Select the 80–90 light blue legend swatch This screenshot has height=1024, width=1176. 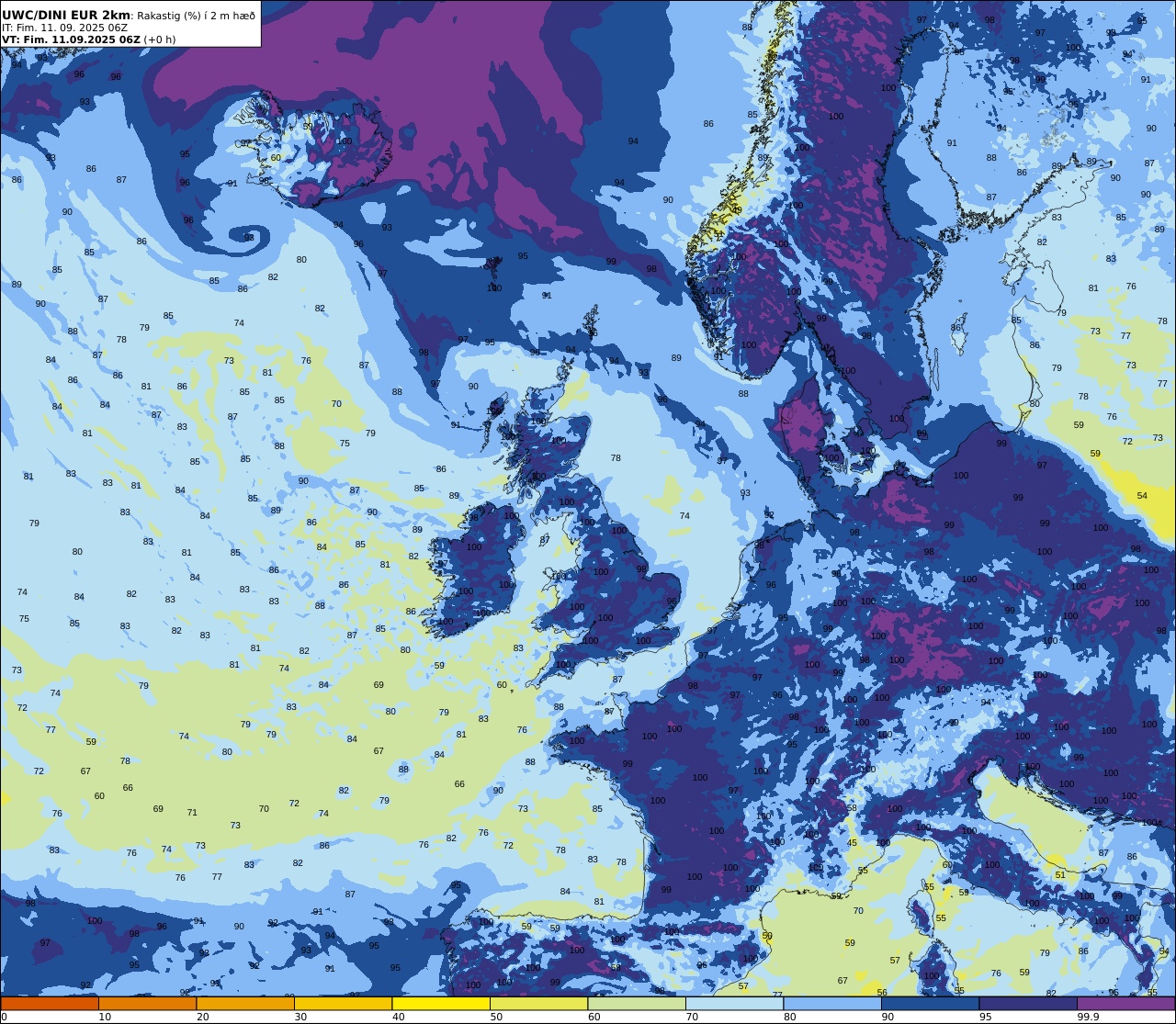pos(832,1004)
